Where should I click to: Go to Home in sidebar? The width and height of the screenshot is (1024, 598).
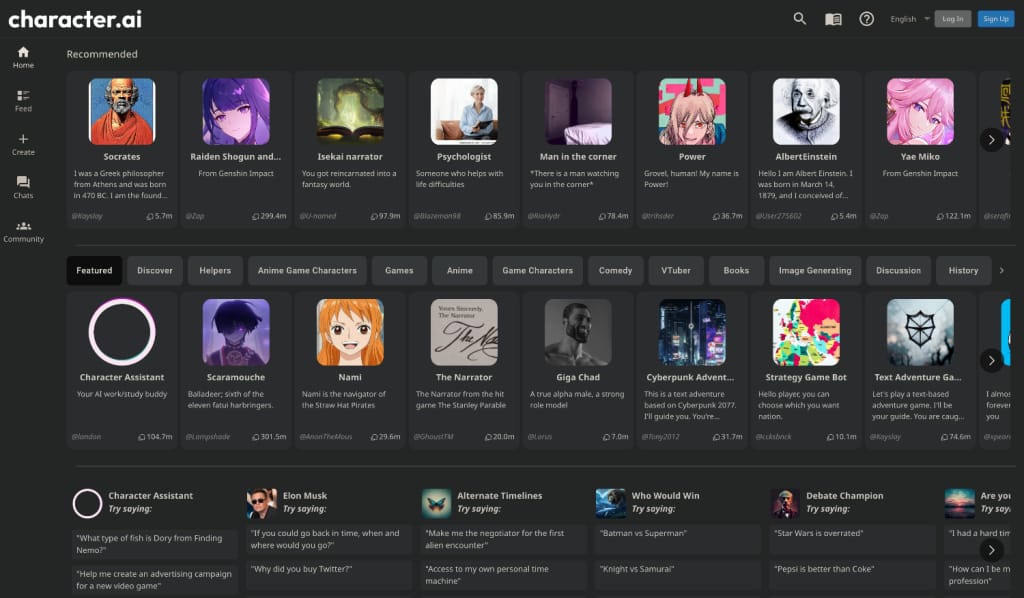[x=24, y=57]
